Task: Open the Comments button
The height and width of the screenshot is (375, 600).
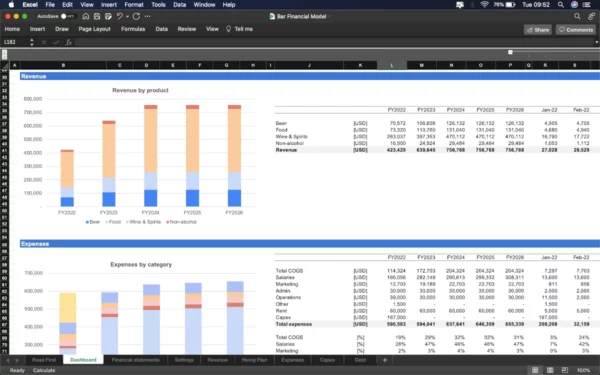Action: [x=576, y=30]
